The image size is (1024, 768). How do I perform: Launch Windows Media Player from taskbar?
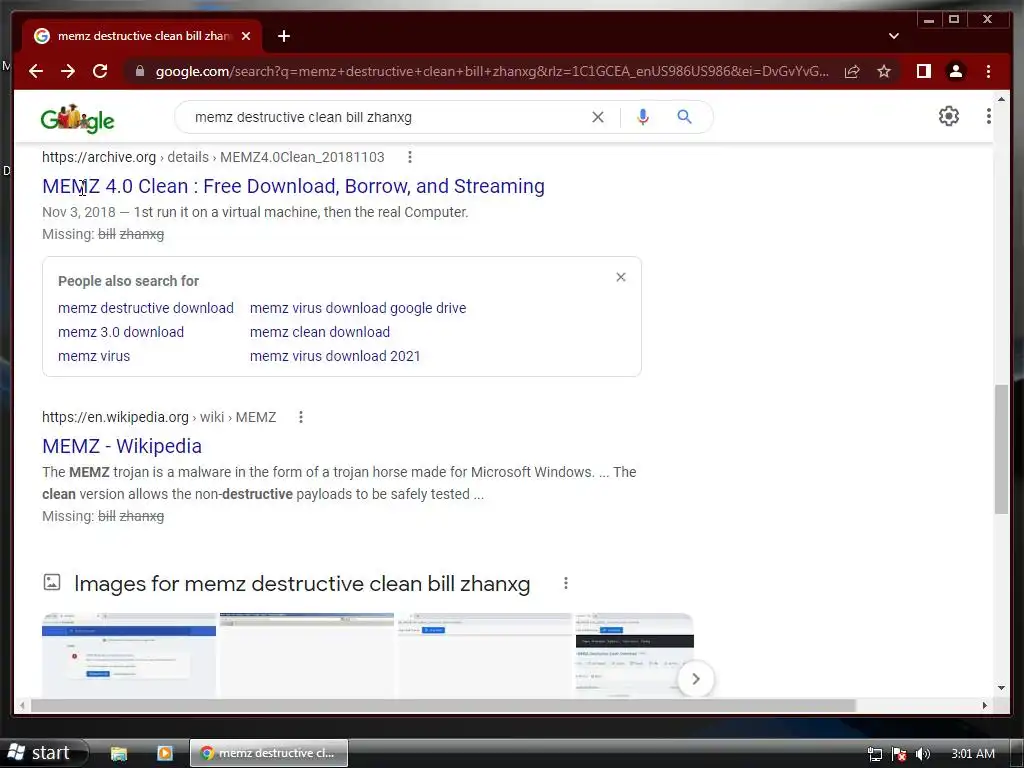(x=165, y=753)
